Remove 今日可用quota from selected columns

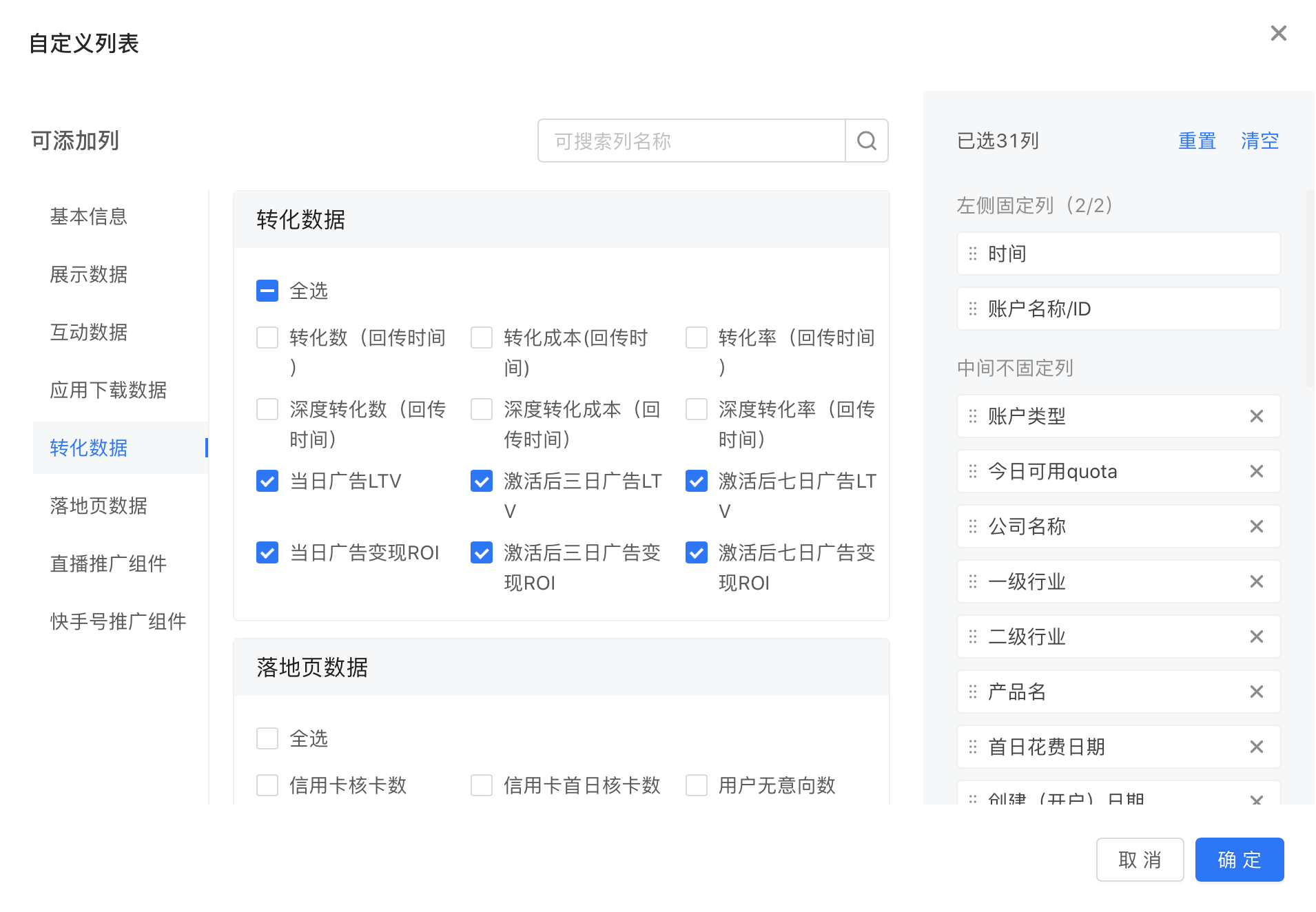1257,471
